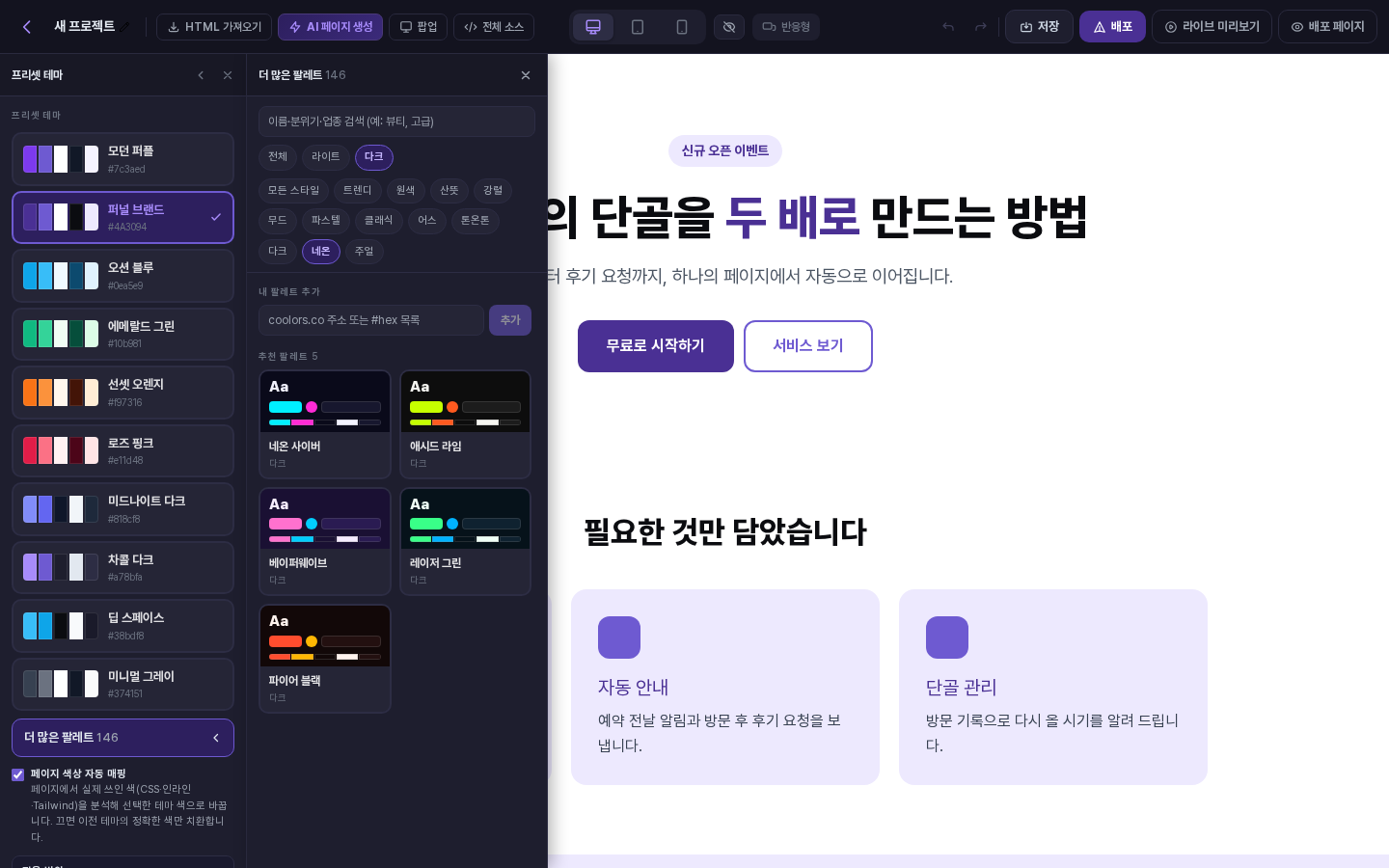Go back using the top-left arrow
This screenshot has width=1389, height=868.
pos(27,27)
